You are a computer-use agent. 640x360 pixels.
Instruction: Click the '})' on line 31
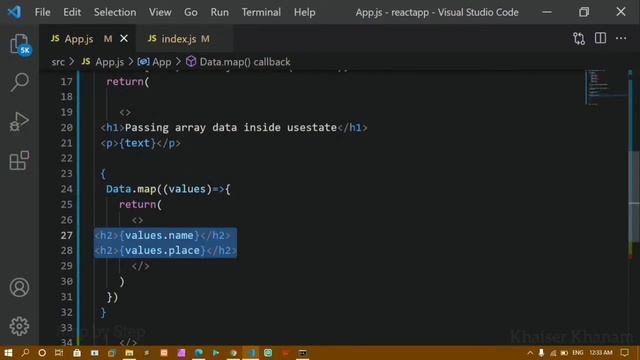pyautogui.click(x=112, y=297)
